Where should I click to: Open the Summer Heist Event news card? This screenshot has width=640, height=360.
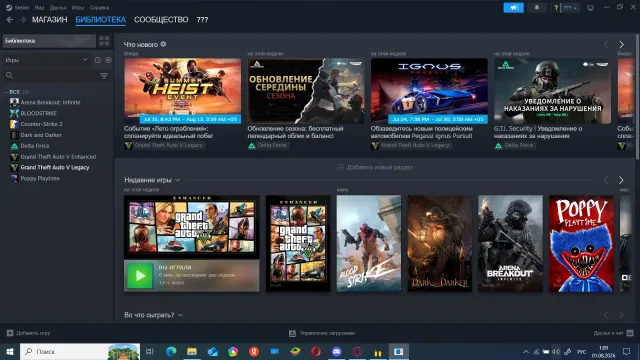(182, 91)
